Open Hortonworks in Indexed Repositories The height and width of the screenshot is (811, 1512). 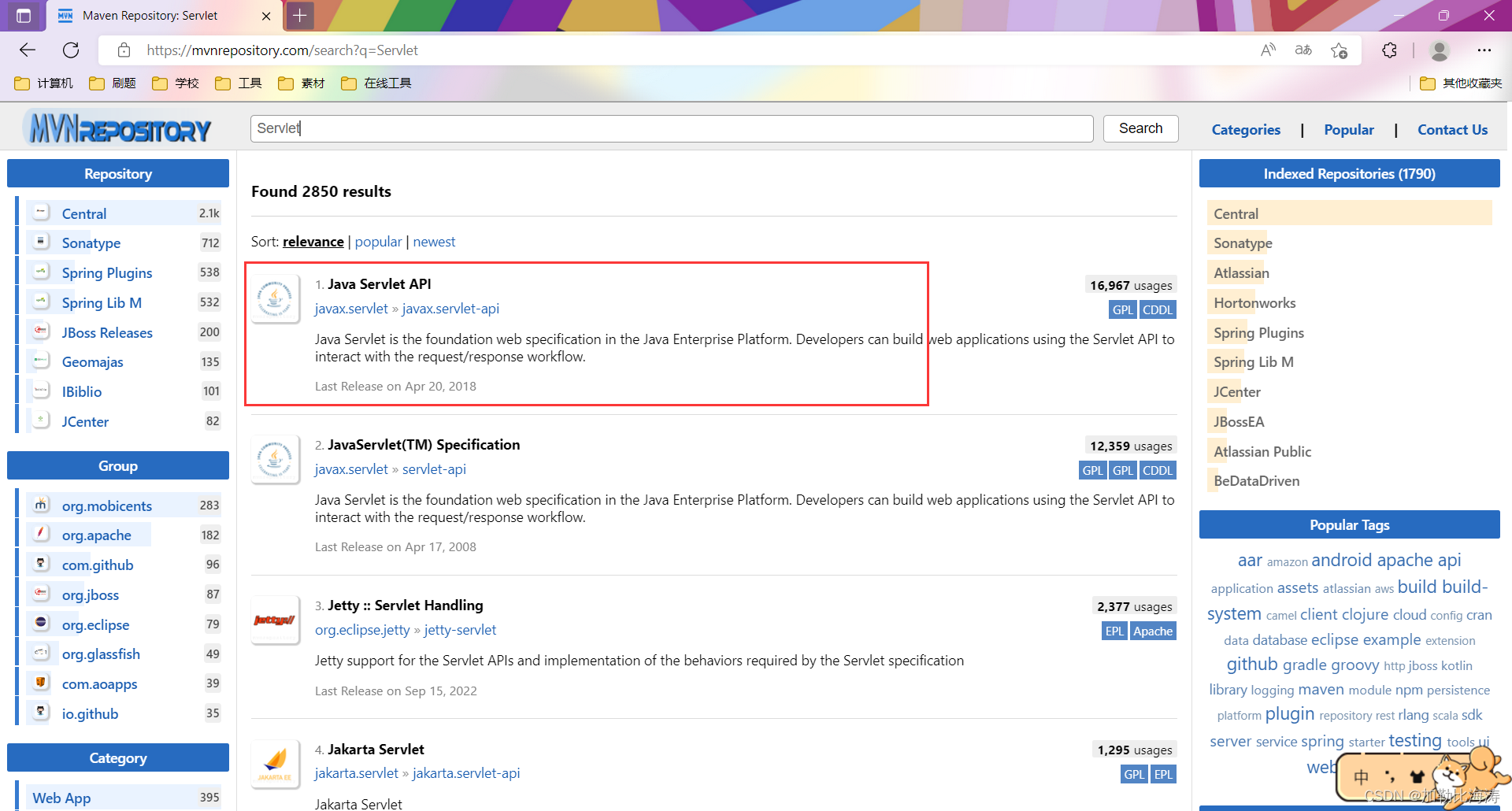pos(1254,303)
